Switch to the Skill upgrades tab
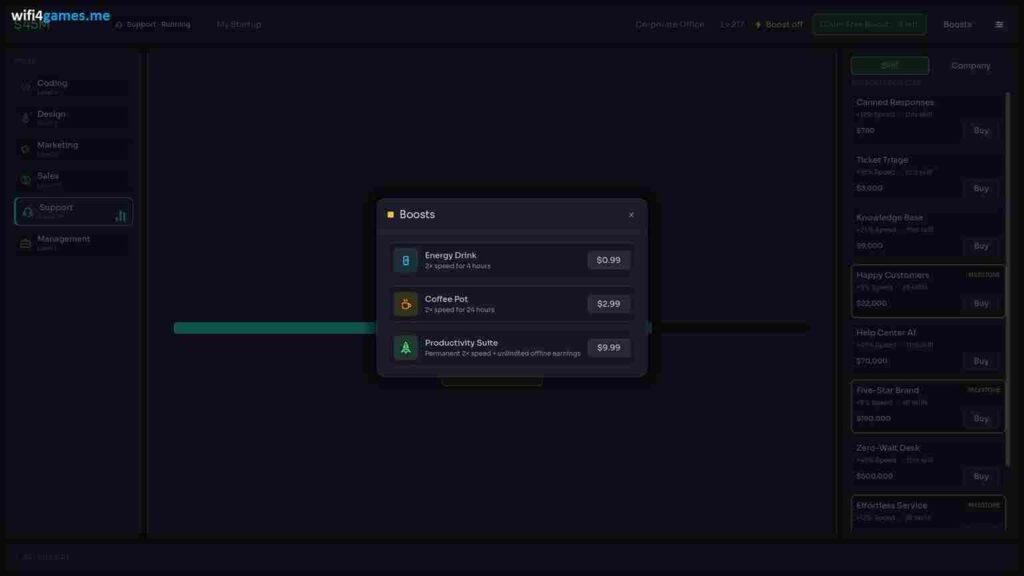This screenshot has height=576, width=1024. click(x=889, y=65)
